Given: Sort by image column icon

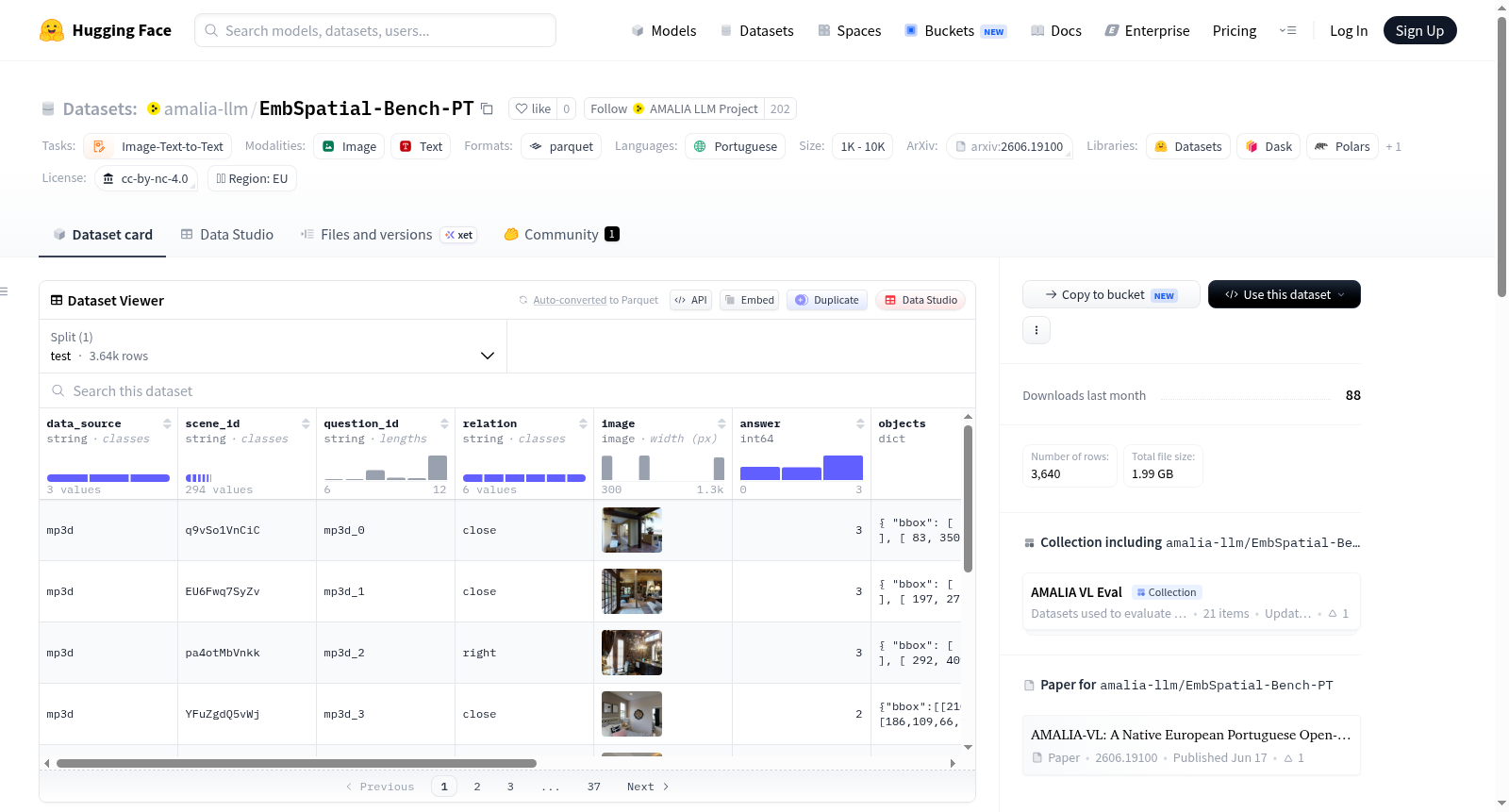Looking at the screenshot, I should 721,423.
